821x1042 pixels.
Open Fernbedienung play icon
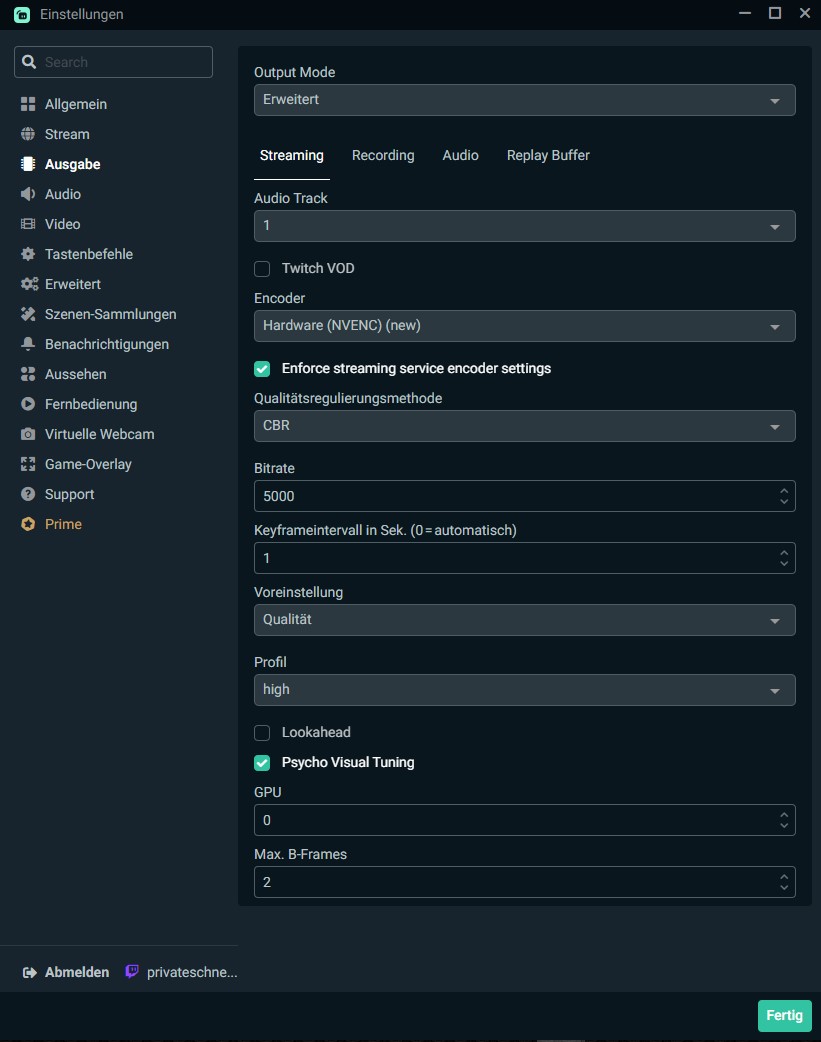pyautogui.click(x=28, y=404)
